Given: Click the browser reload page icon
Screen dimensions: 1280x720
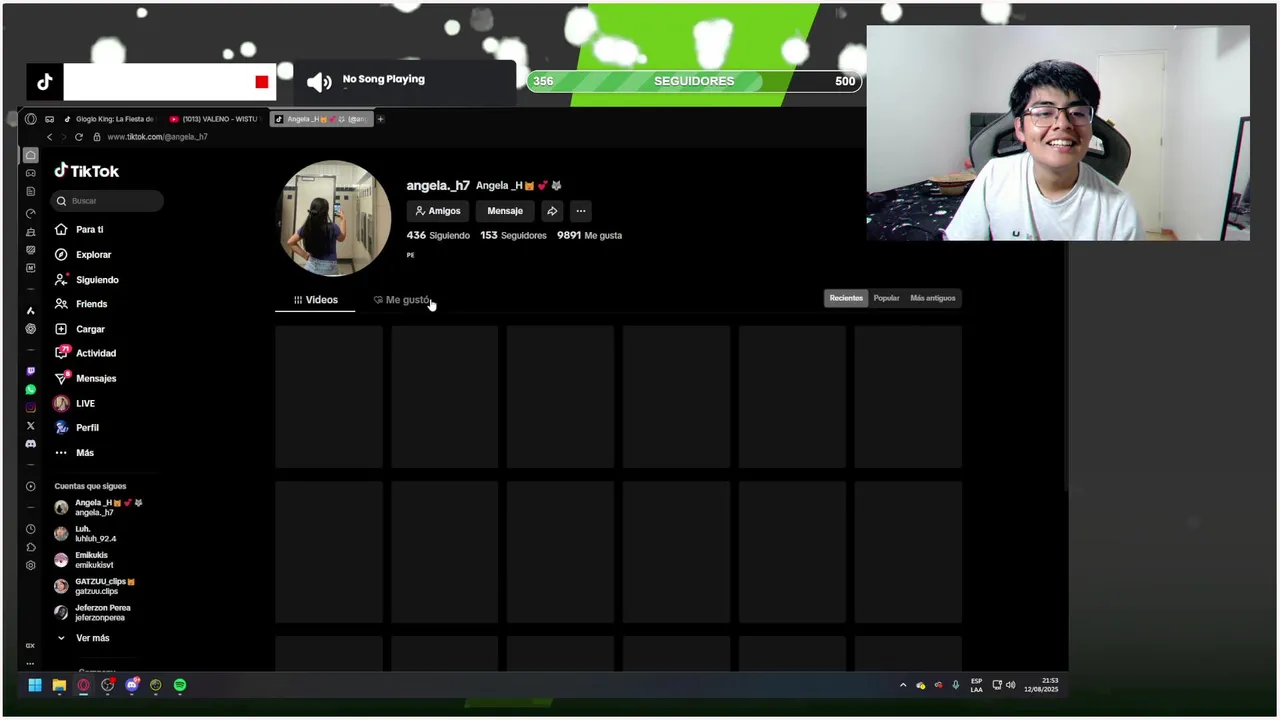Looking at the screenshot, I should click(x=79, y=137).
